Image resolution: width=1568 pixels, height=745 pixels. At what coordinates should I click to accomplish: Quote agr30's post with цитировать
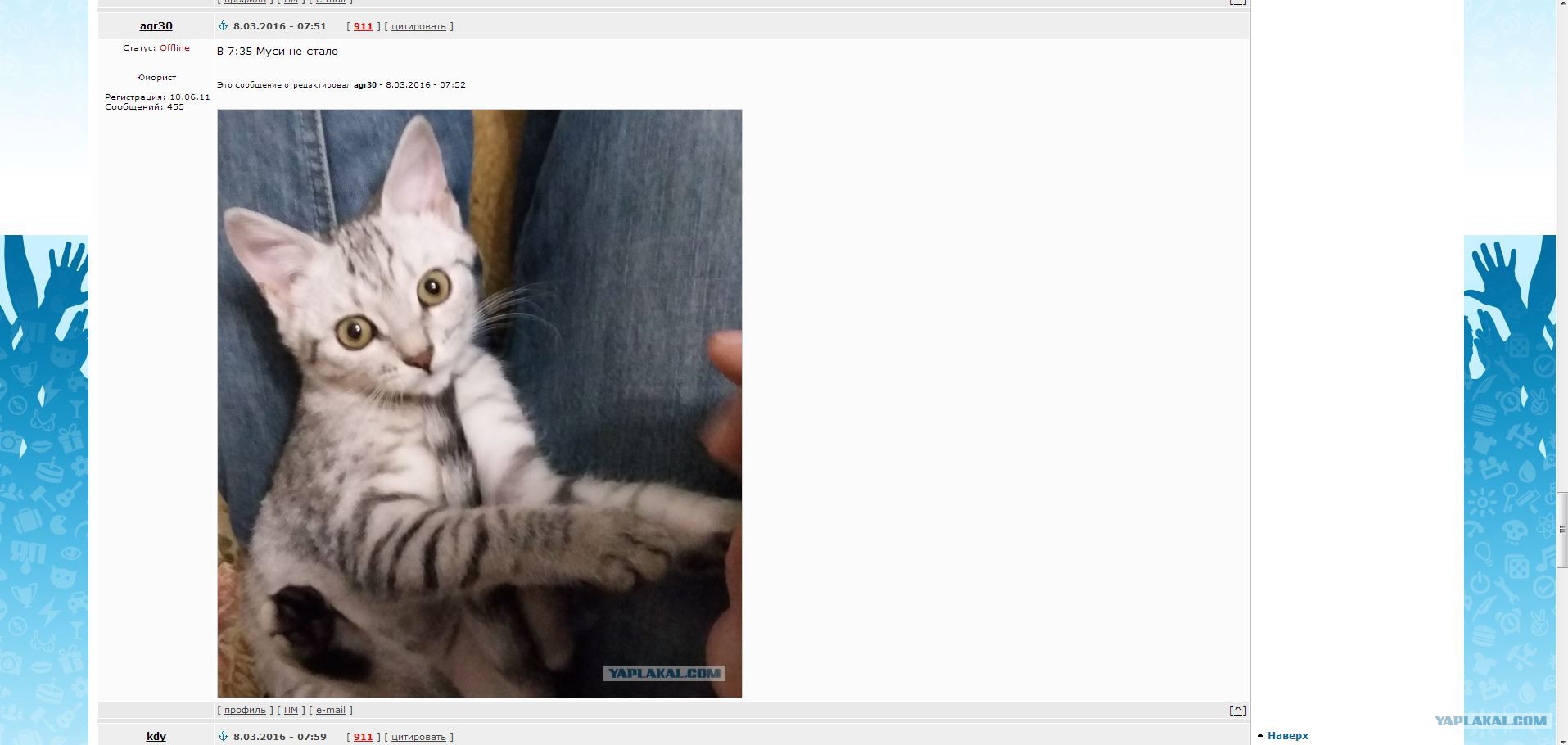418,26
